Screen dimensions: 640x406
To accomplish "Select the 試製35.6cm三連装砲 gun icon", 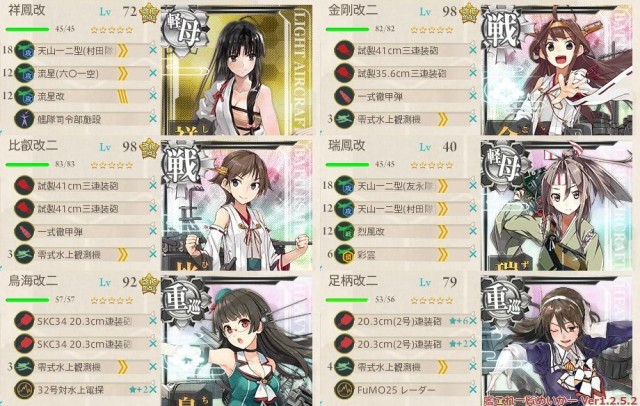I will 344,73.
